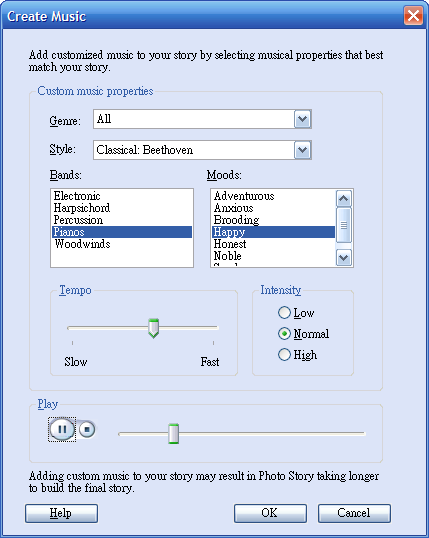This screenshot has width=429, height=538.
Task: Stop the music preview playback
Action: [x=87, y=429]
